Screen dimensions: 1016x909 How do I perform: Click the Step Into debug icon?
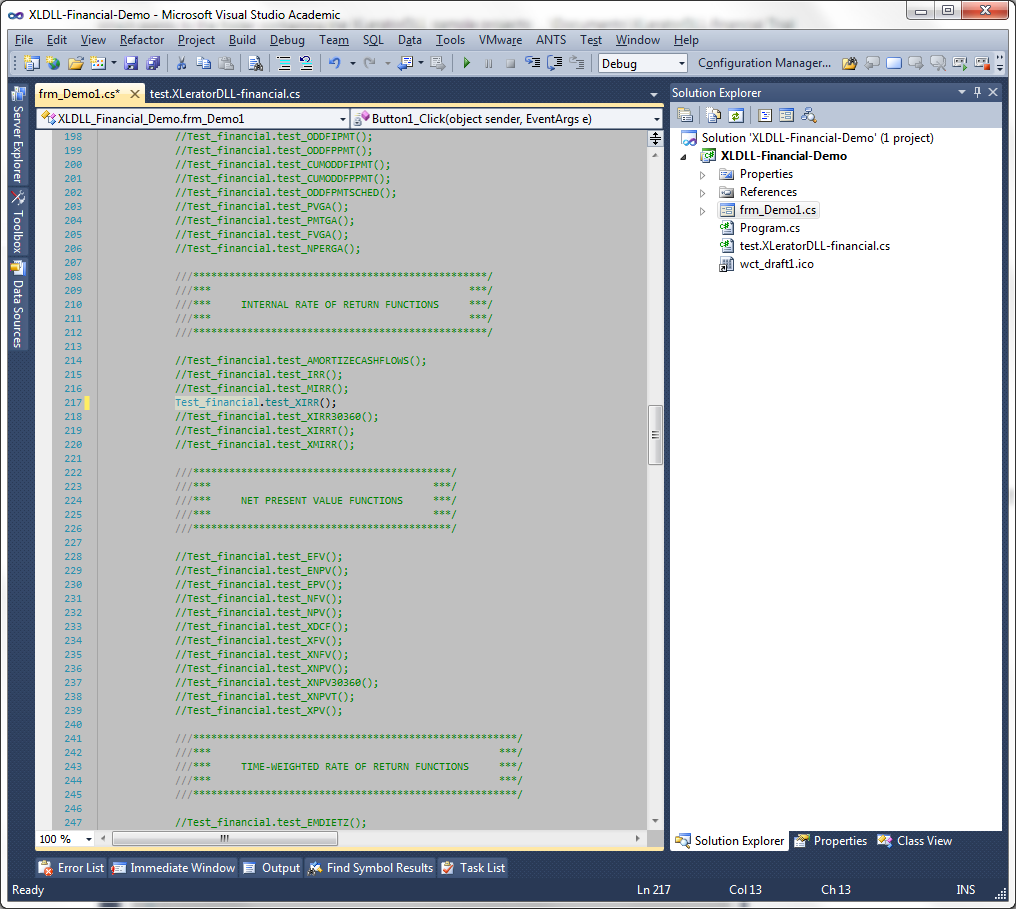(x=533, y=63)
